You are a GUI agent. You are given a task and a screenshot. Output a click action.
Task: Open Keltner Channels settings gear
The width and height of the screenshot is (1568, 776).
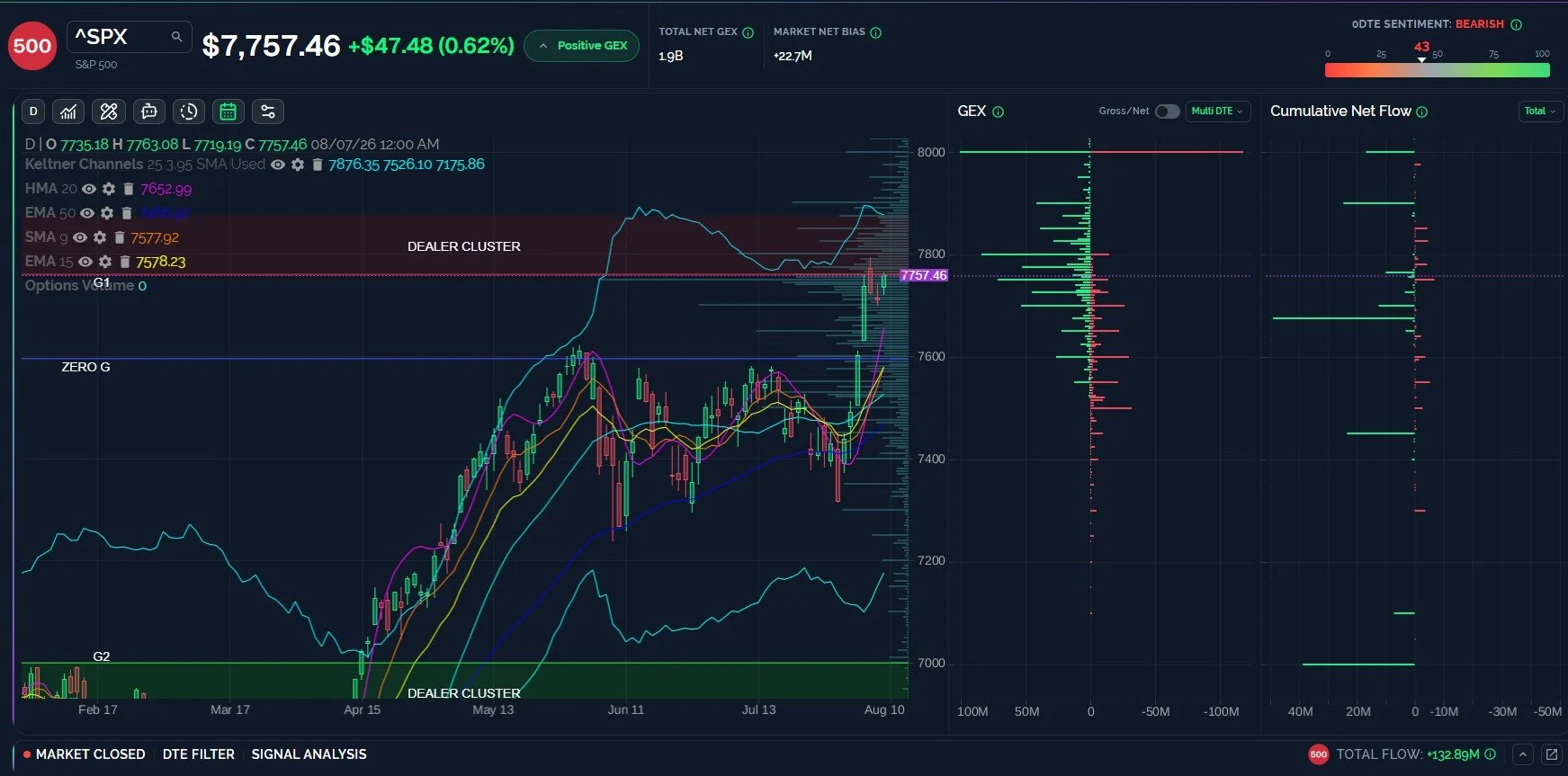pos(298,165)
